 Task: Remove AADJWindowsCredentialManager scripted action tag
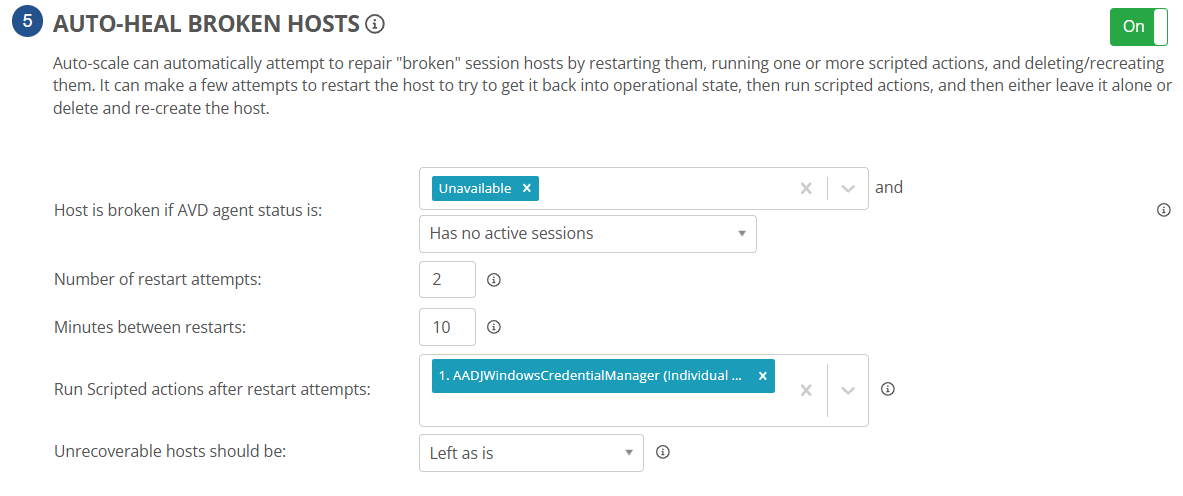pyautogui.click(x=762, y=376)
